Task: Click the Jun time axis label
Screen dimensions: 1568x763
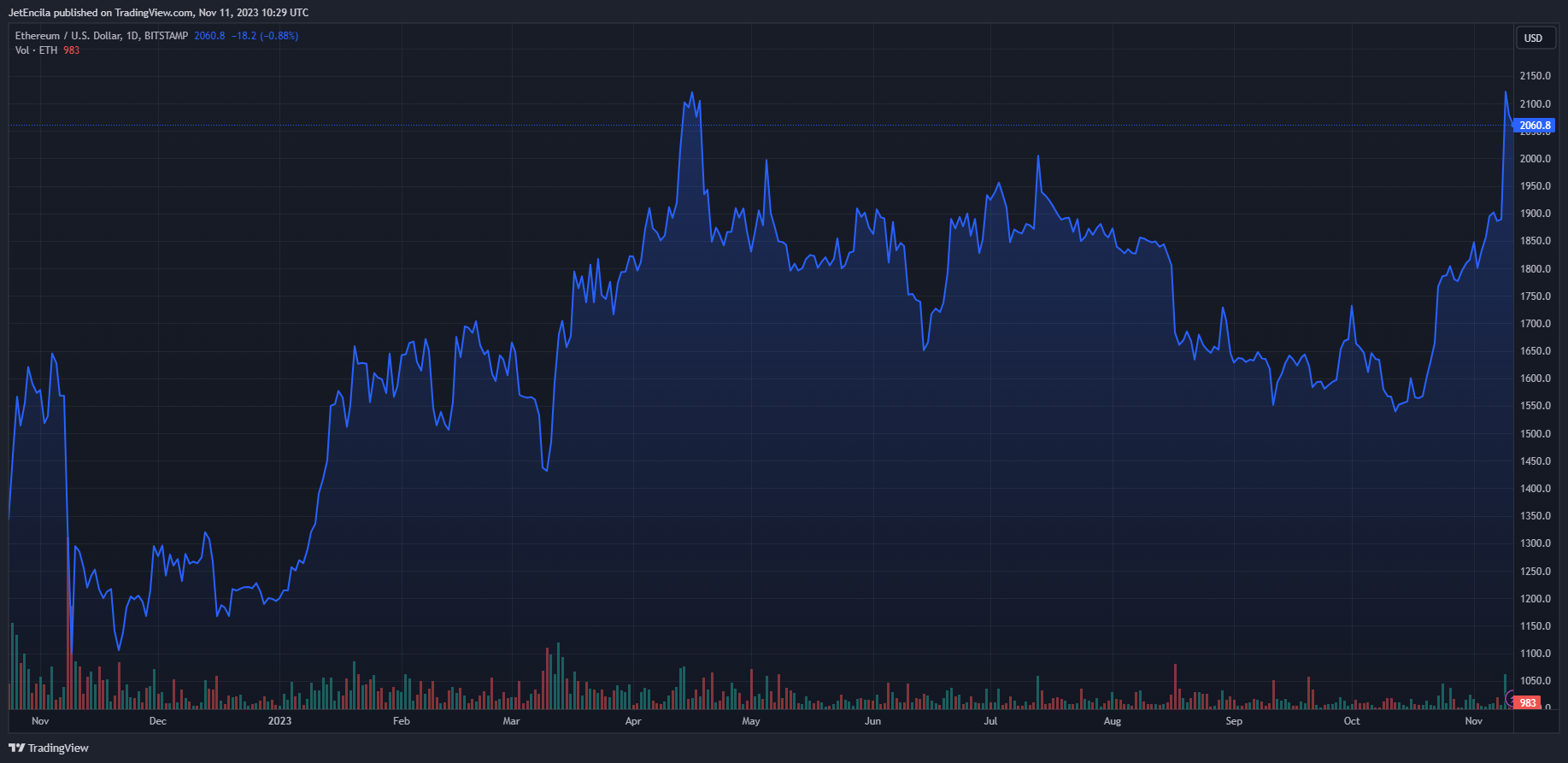Action: (x=872, y=721)
